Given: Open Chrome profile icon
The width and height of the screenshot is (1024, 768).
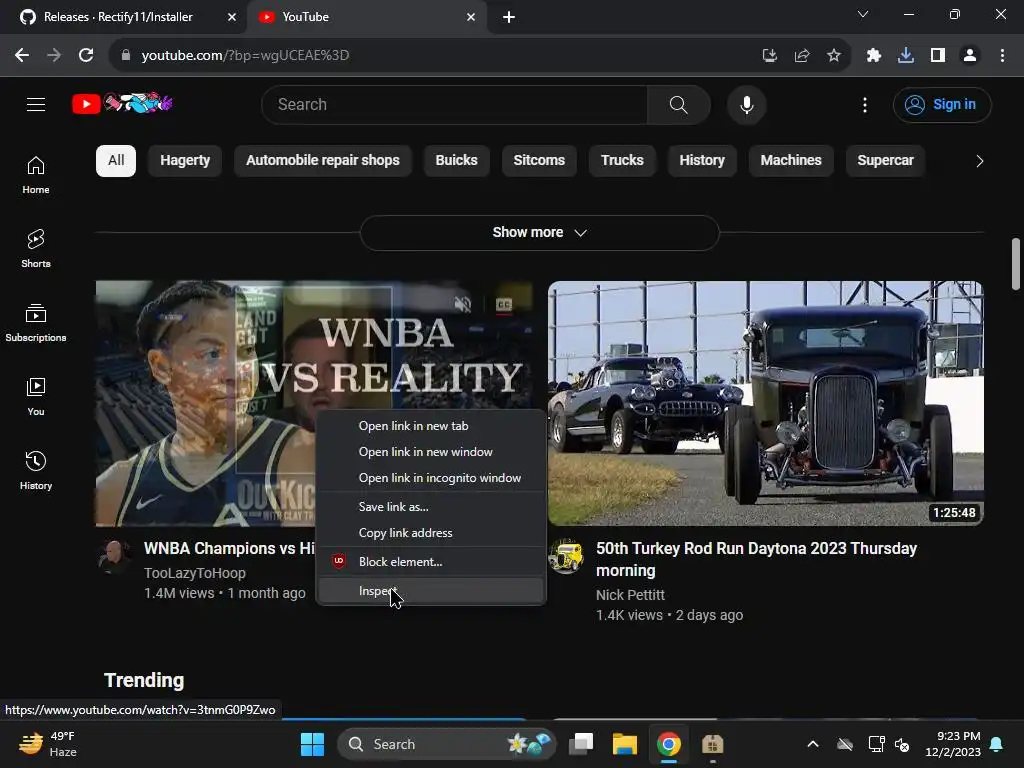Looking at the screenshot, I should point(970,56).
